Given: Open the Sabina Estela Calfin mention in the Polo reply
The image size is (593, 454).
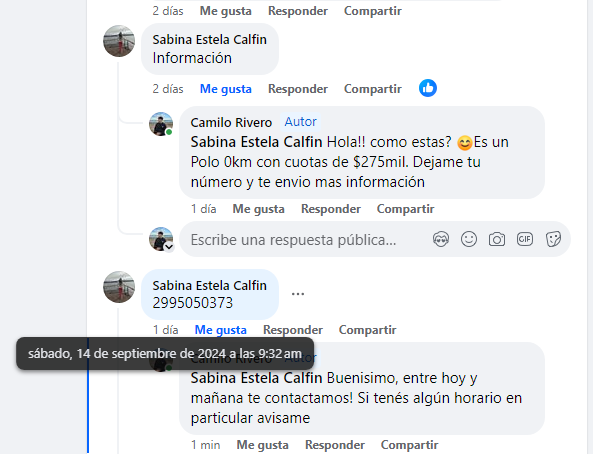Looking at the screenshot, I should click(x=256, y=142).
